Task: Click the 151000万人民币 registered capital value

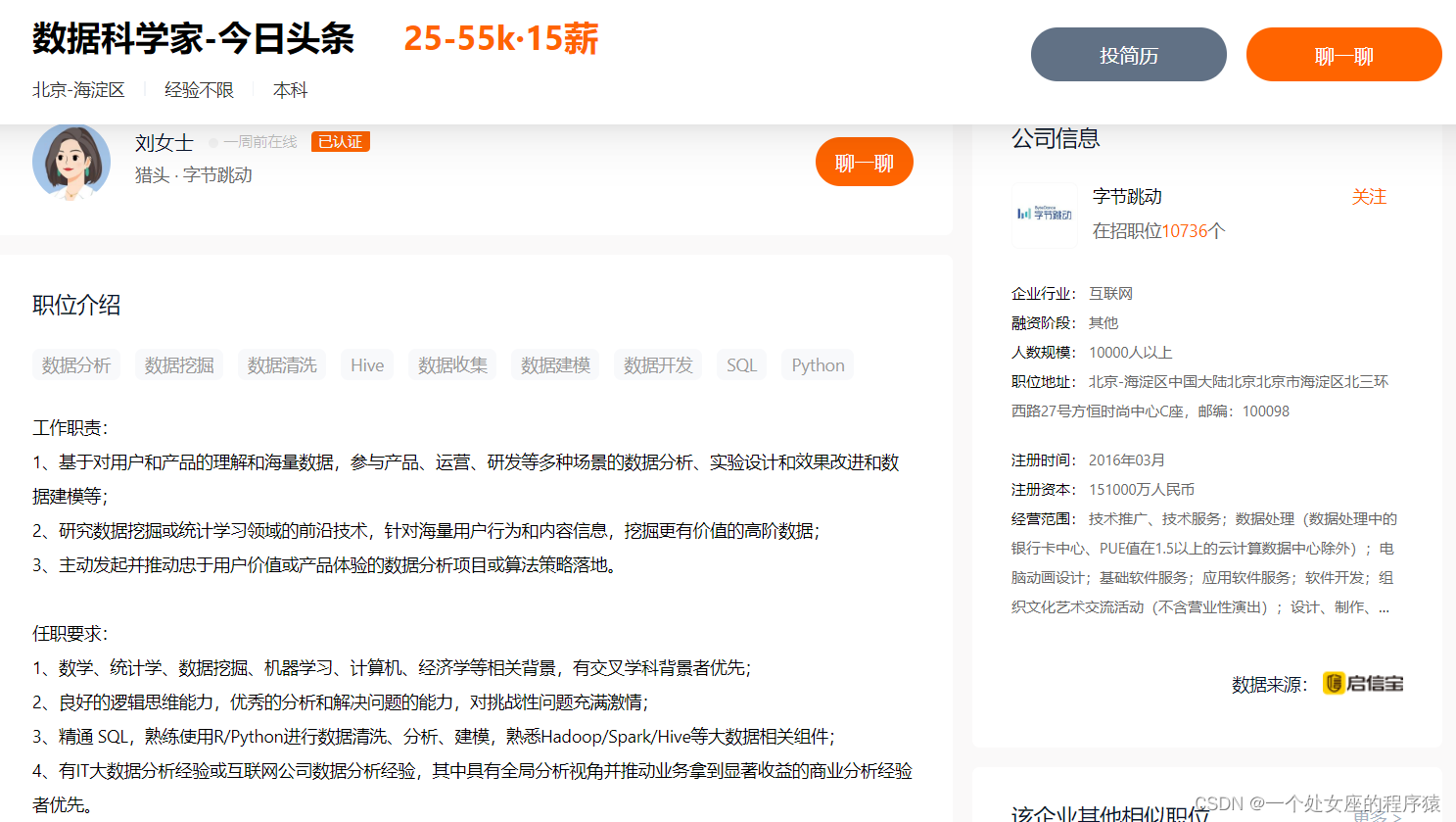Action: 1142,489
